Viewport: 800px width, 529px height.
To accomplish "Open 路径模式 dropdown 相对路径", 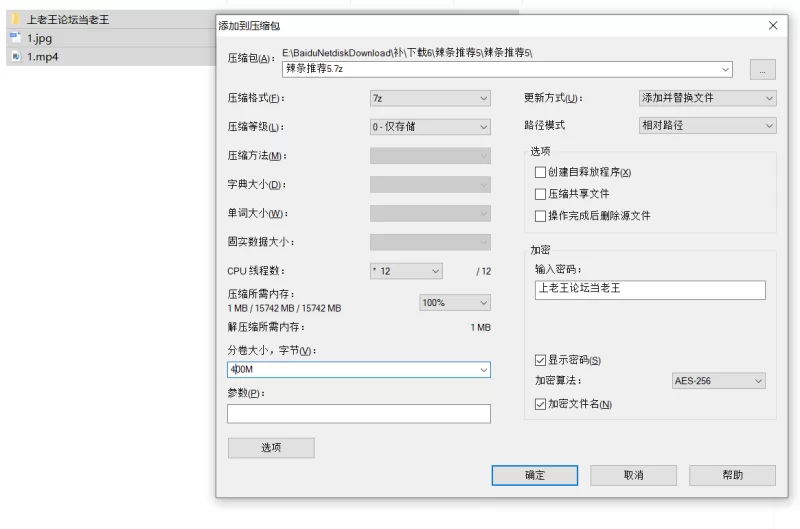I will [x=708, y=125].
